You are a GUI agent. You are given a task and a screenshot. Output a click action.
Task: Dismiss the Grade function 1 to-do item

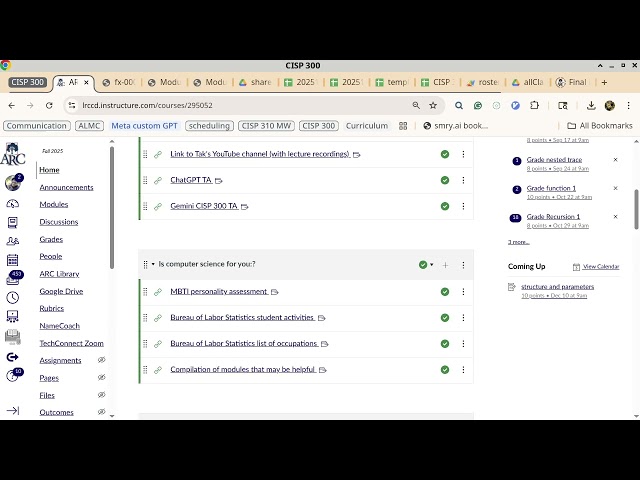[x=615, y=189]
